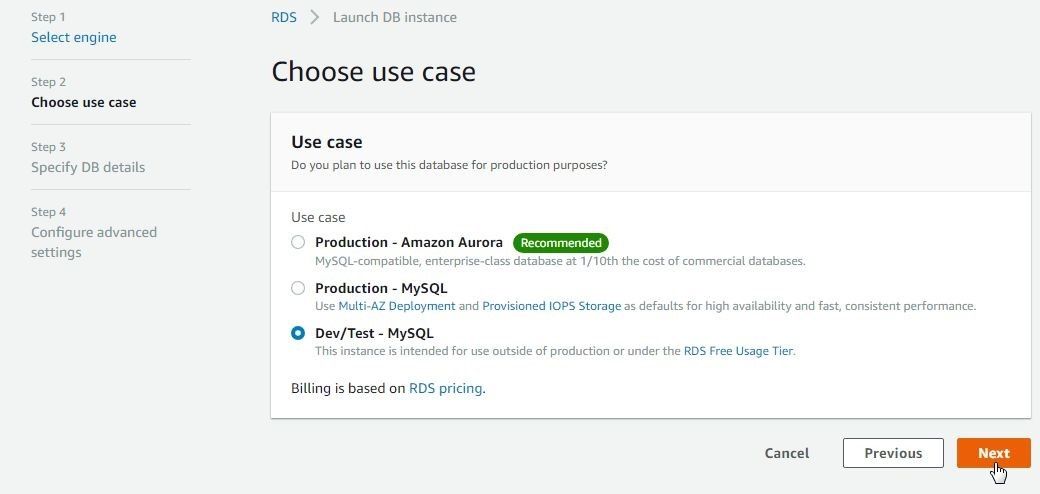Click Launch DB instance breadcrumb text
The height and width of the screenshot is (494, 1040).
tap(395, 17)
